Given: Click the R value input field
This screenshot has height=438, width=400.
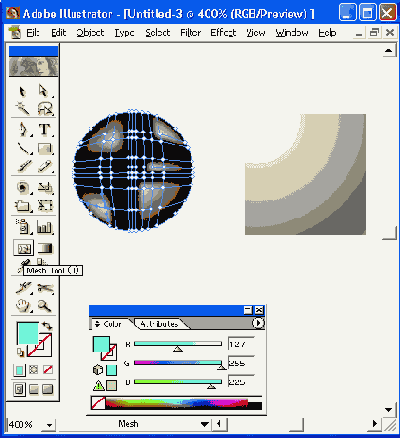Looking at the screenshot, I should click(x=241, y=344).
